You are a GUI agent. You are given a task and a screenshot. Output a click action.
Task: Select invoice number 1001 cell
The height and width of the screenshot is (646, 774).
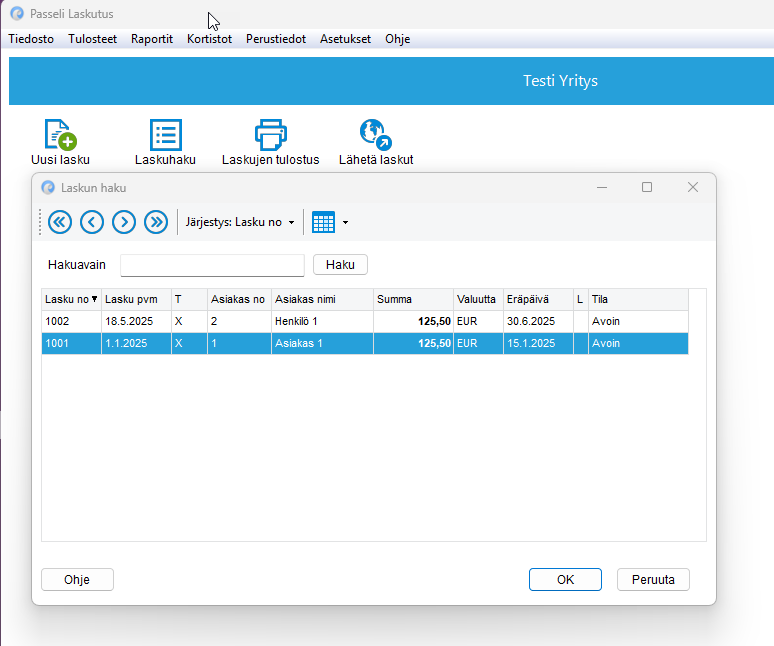[72, 343]
